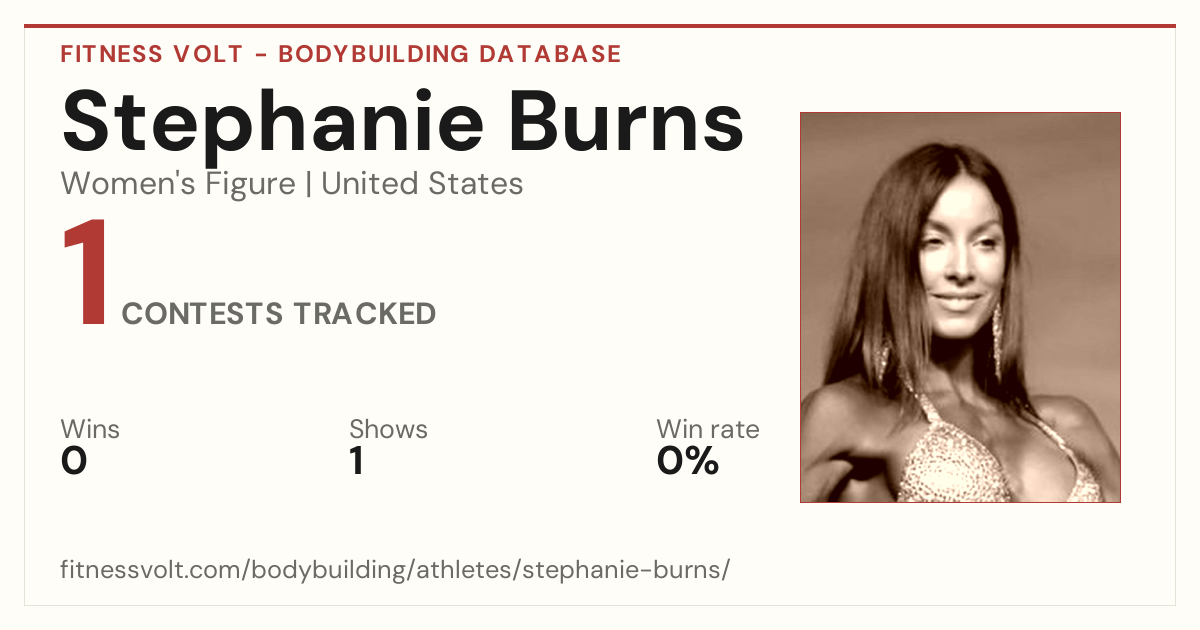The width and height of the screenshot is (1200, 630).
Task: Click the 0% win rate value
Action: pos(688,461)
